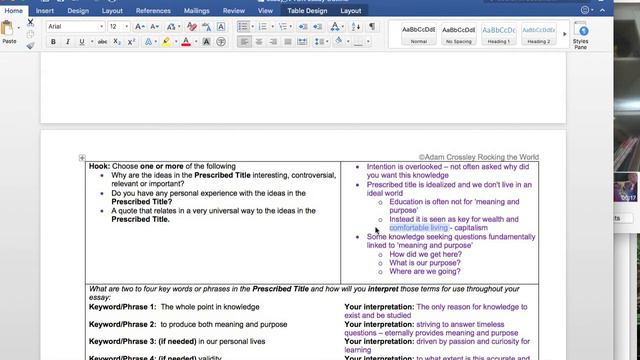
Task: Open the Styles Pane
Action: pyautogui.click(x=581, y=36)
